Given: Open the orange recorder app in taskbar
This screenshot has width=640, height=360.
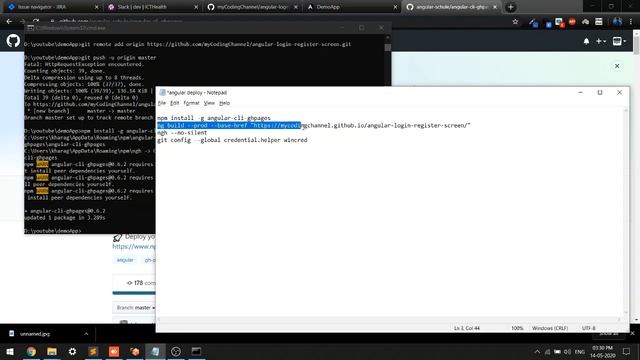Looking at the screenshot, I should tap(114, 351).
